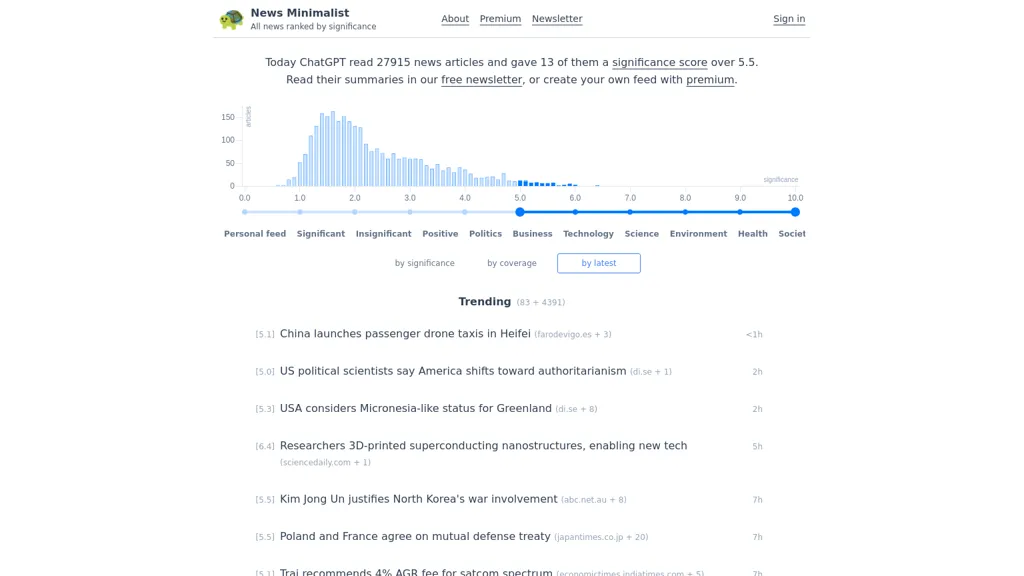Switch to the Insignificant tab
1024x576 pixels.
(x=383, y=234)
